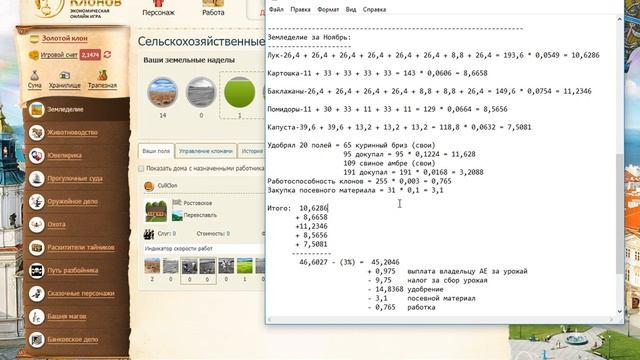Open the Прогулочные суда ship icon
The width and height of the screenshot is (640, 360).
point(36,178)
